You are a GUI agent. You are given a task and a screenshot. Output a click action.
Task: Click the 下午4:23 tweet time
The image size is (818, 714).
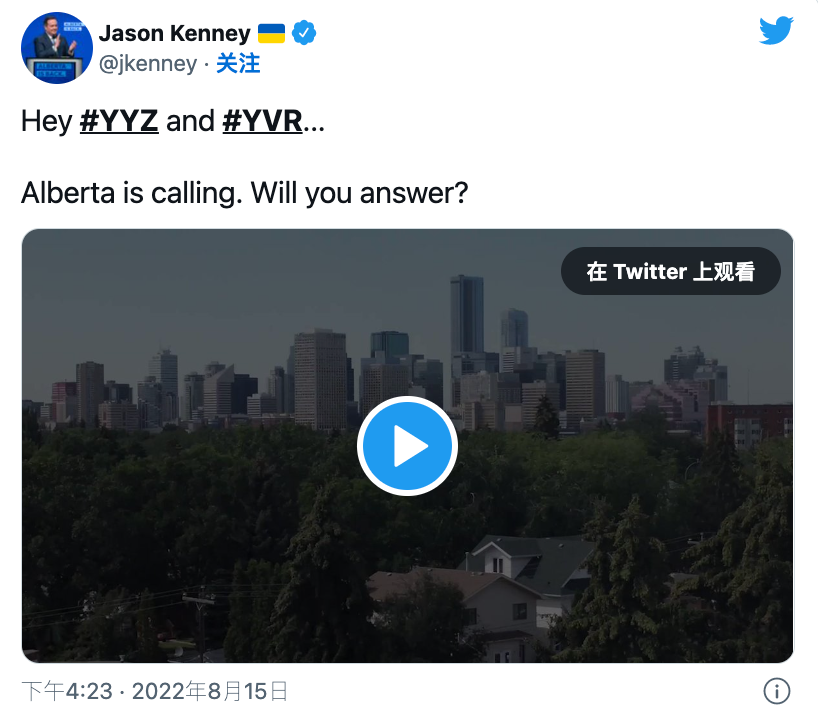click(x=67, y=692)
